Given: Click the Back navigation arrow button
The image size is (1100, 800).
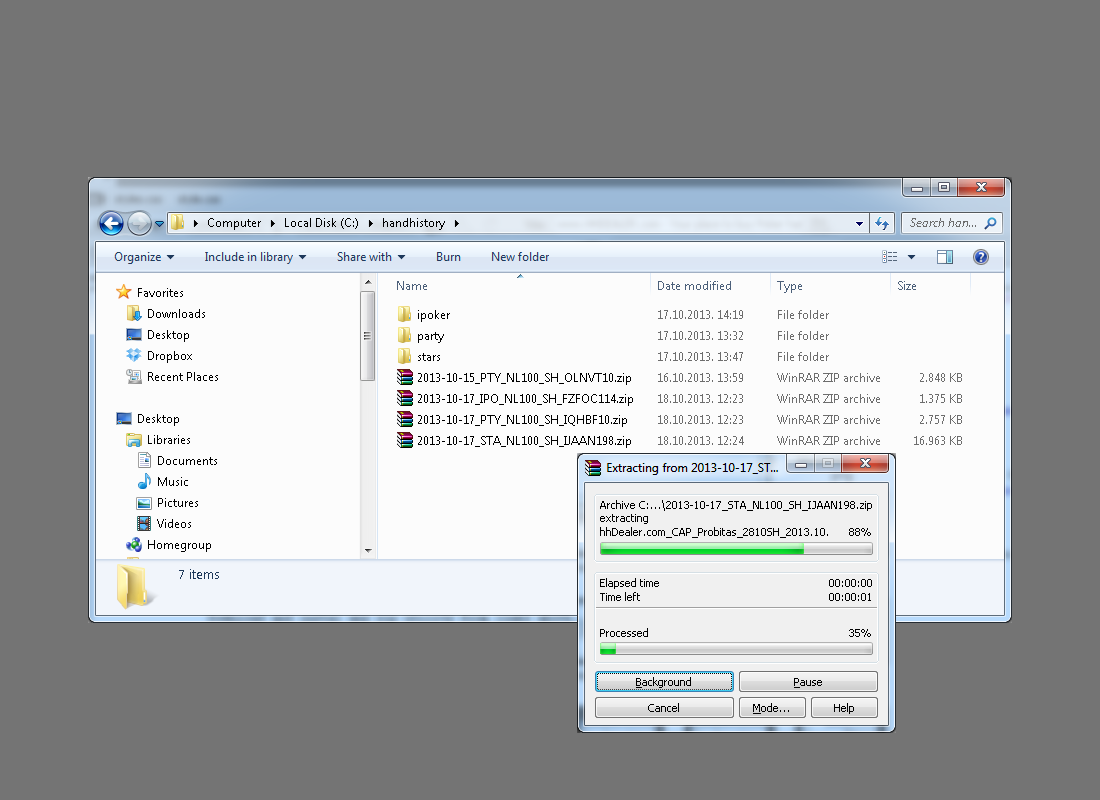Looking at the screenshot, I should click(111, 223).
